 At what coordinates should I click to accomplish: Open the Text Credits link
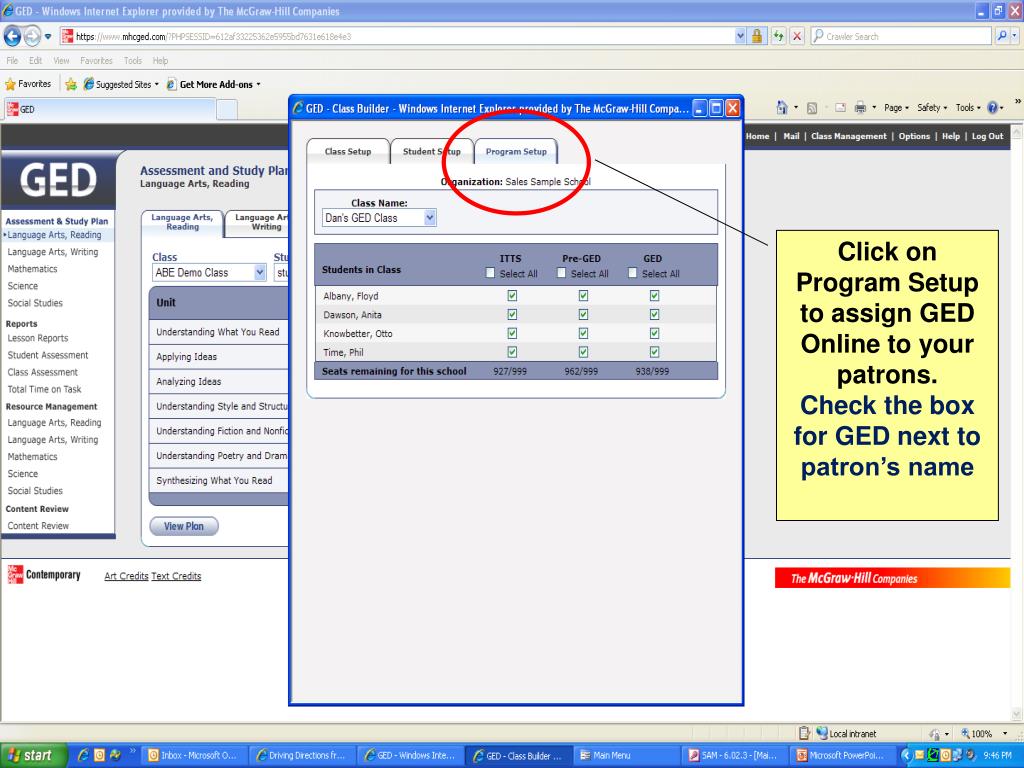176,576
